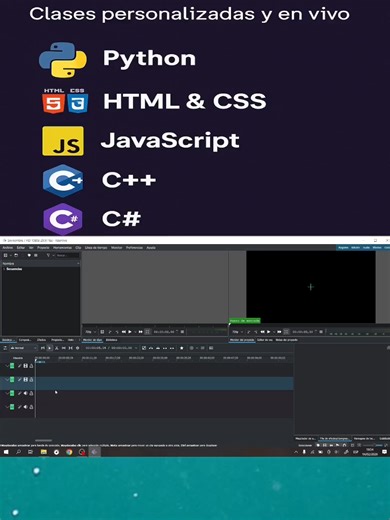Open the Línea de tiempo menu
The image size is (390, 520).
(x=96, y=248)
